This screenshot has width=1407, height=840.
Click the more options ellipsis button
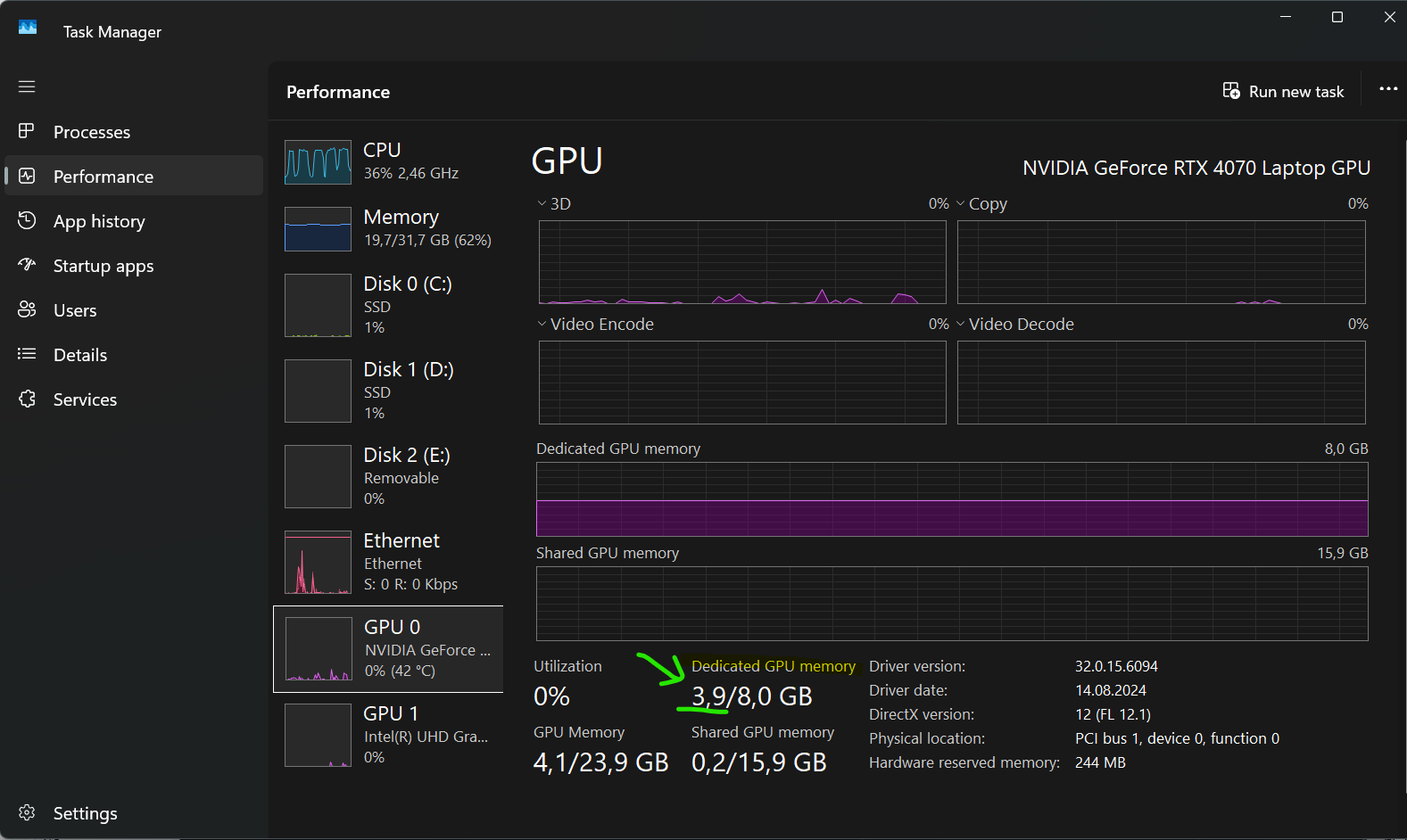(x=1387, y=89)
